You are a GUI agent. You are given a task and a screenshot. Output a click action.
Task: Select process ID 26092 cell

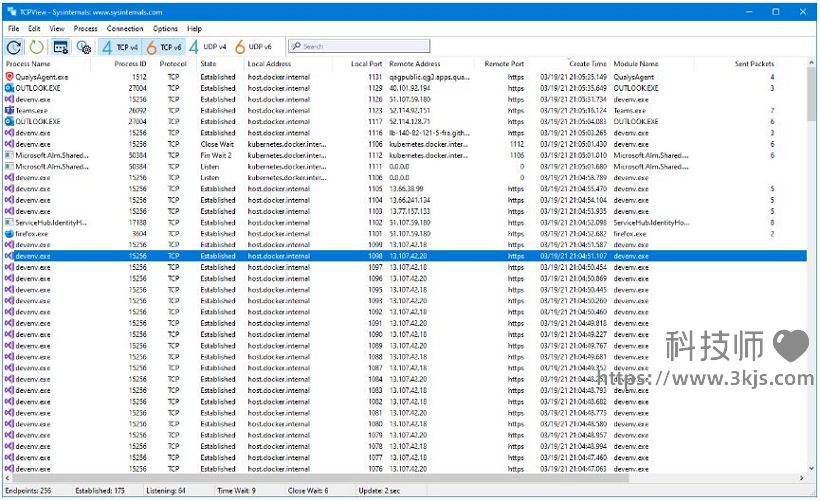(138, 111)
